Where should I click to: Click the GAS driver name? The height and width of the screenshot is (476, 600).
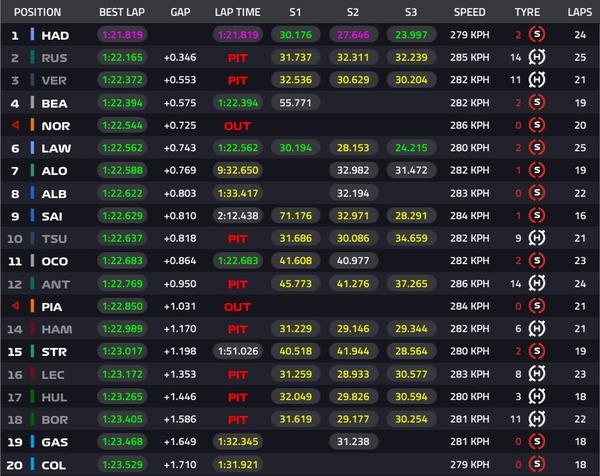(54, 442)
